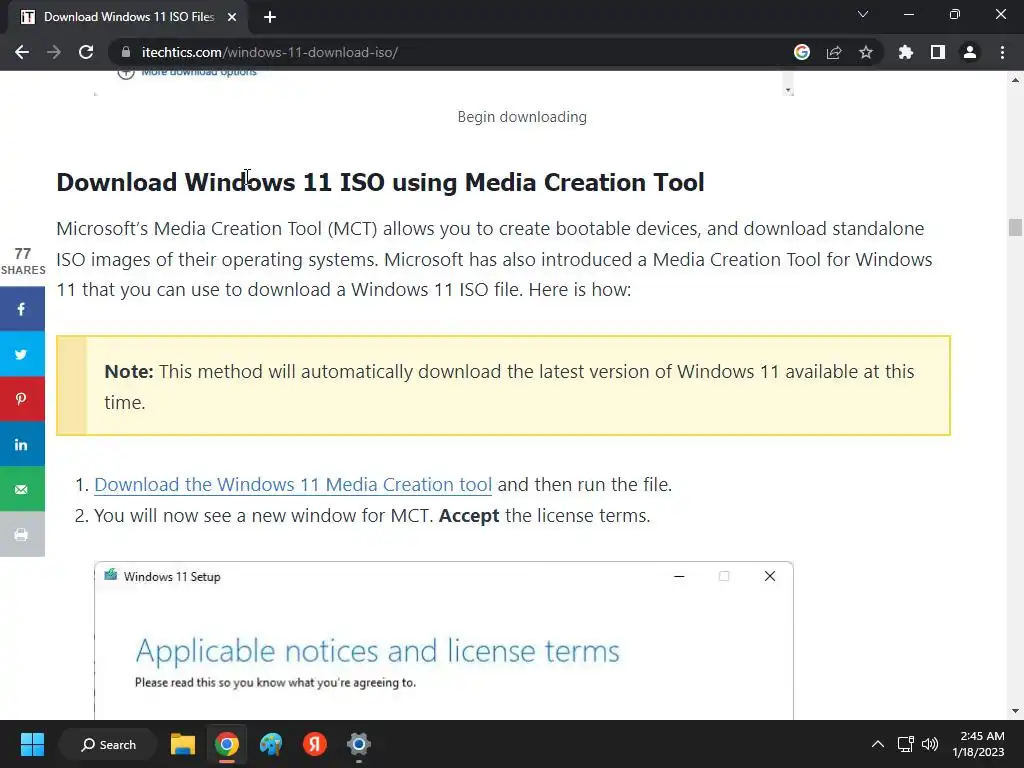Click the scrollbar up arrow
The image size is (1024, 768).
[1015, 80]
